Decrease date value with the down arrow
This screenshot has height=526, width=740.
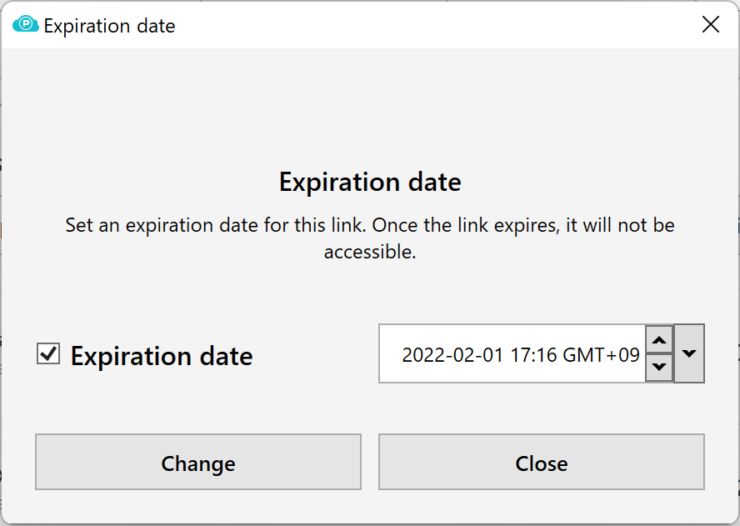click(x=659, y=367)
